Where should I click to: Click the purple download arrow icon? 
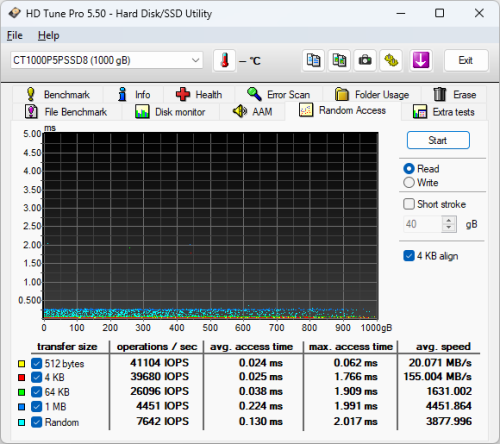click(421, 61)
